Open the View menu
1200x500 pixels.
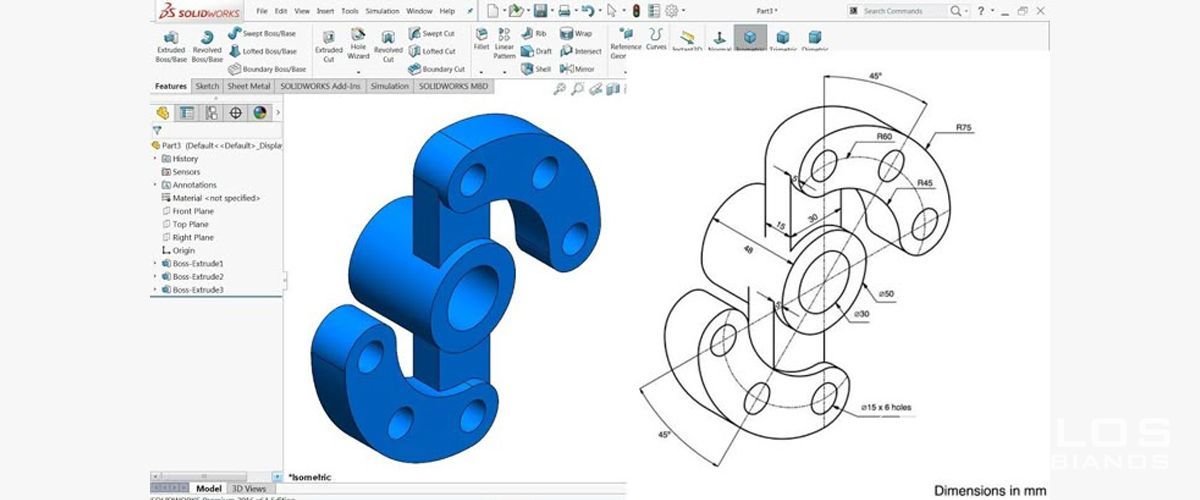tap(302, 11)
